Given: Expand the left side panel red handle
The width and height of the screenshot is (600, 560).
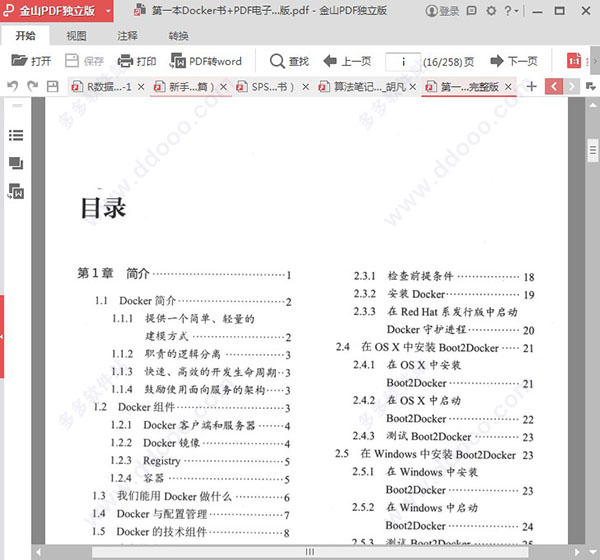Looking at the screenshot, I should pyautogui.click(x=2, y=336).
